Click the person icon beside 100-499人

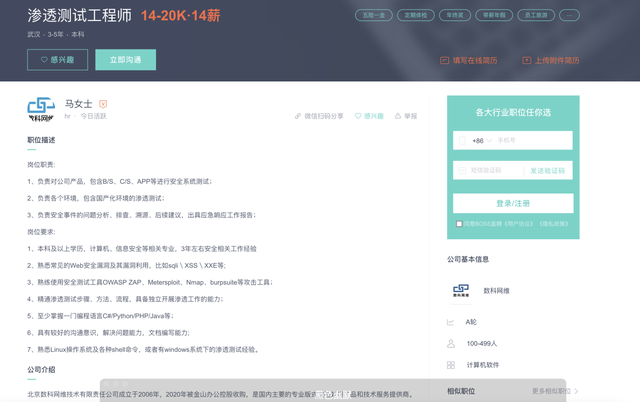pyautogui.click(x=451, y=344)
